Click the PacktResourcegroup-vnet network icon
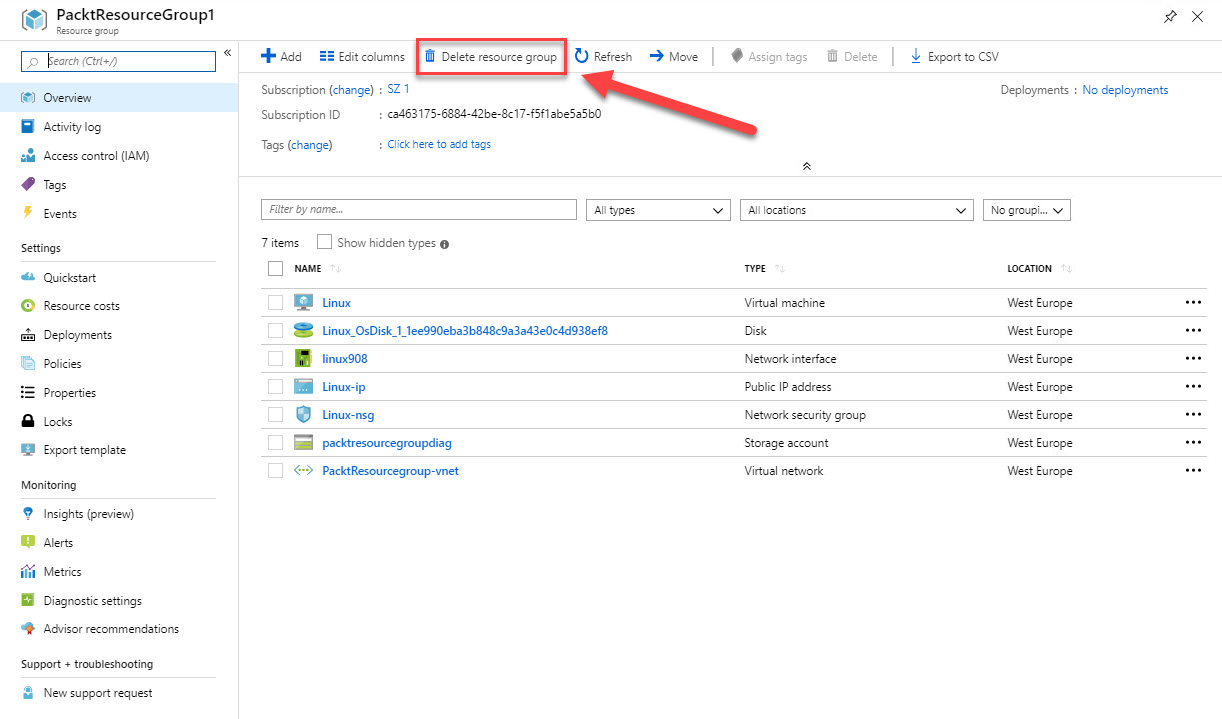1222x719 pixels. pyautogui.click(x=303, y=470)
